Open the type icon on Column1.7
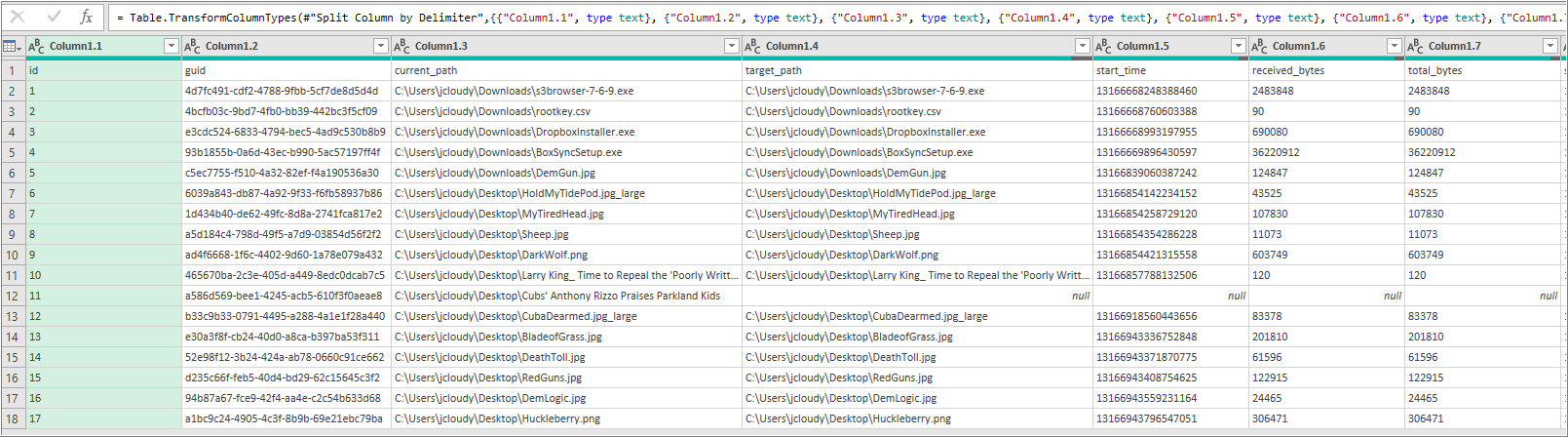 (x=1415, y=46)
